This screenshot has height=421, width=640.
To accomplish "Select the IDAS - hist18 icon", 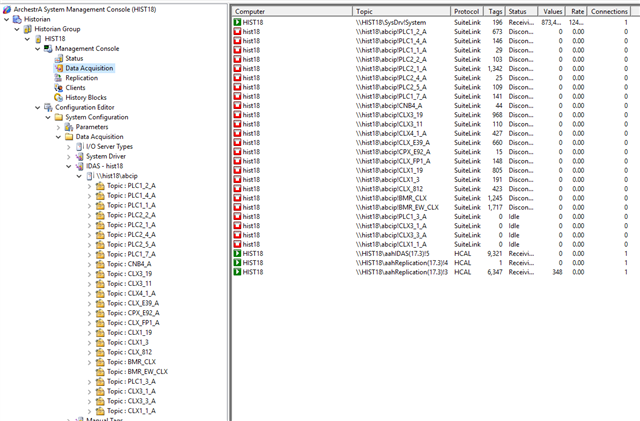I will pos(80,166).
